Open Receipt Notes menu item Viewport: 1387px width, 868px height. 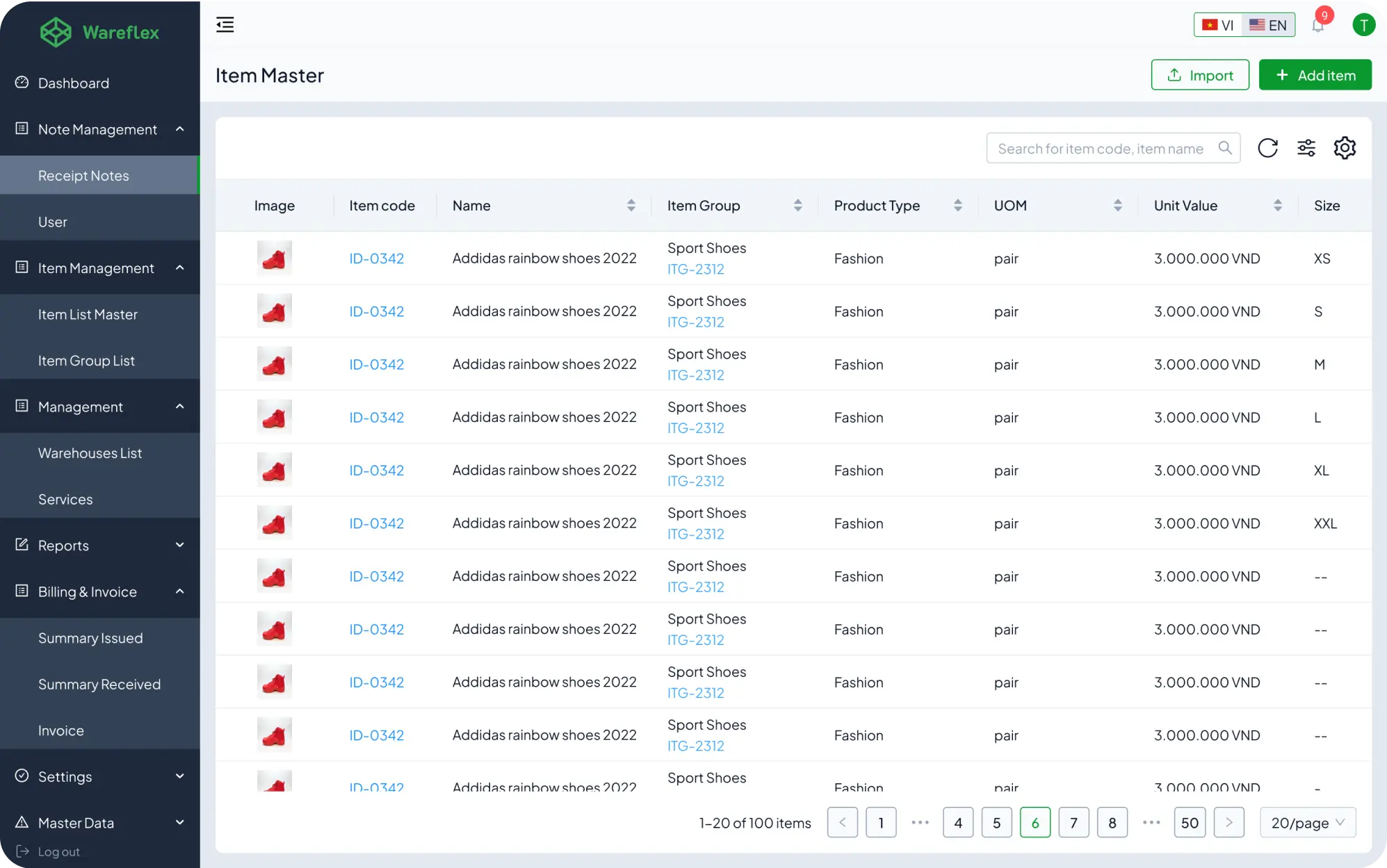(x=100, y=175)
